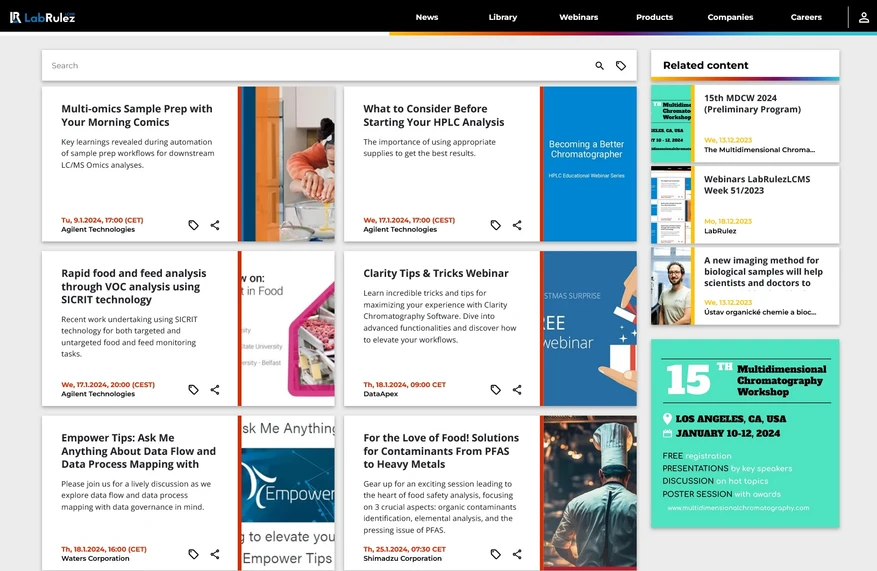Open Webinars LabRulezLCMS Week 51/2023 link
The image size is (877, 571).
pyautogui.click(x=757, y=185)
